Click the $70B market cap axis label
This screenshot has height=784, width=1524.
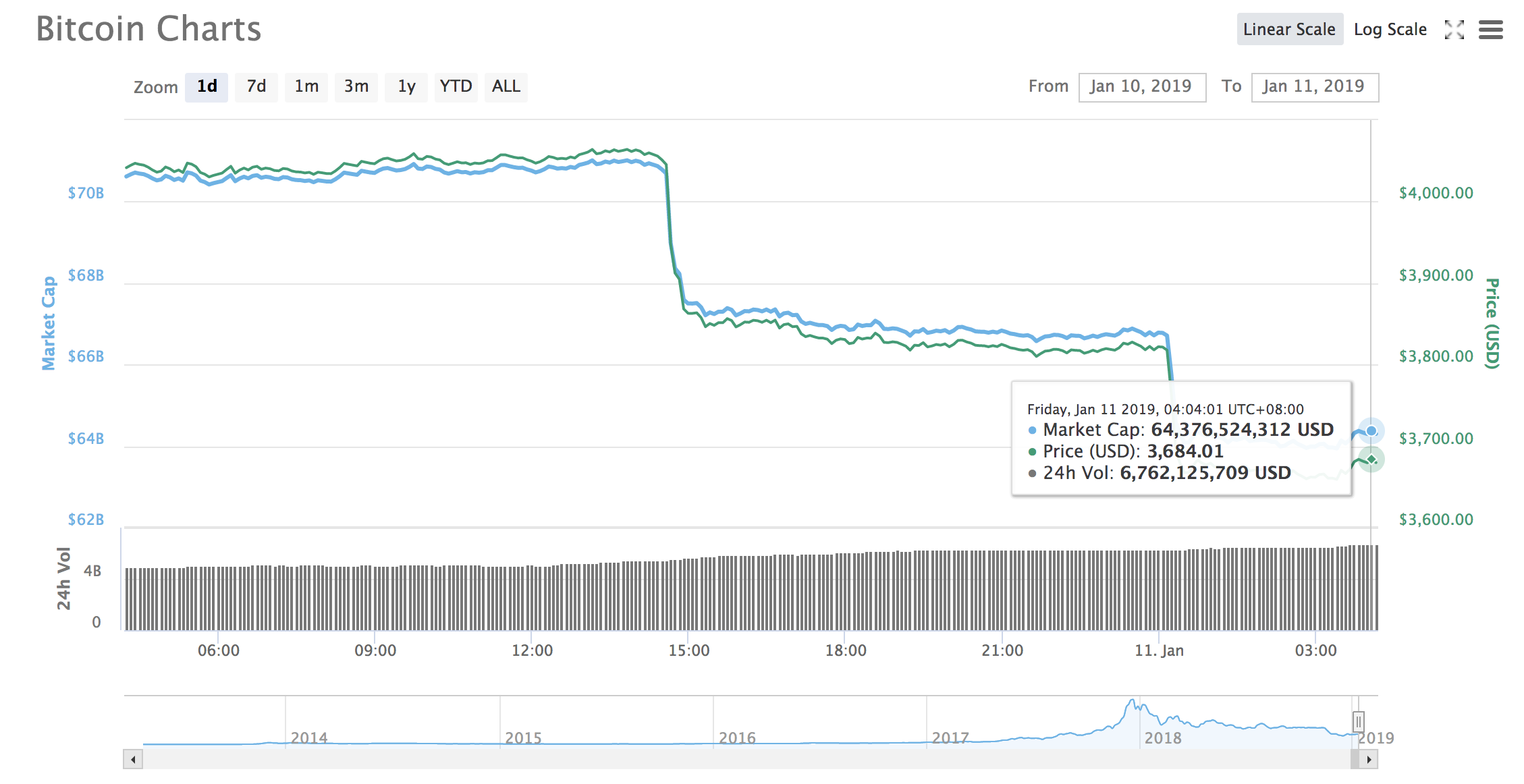(x=86, y=194)
